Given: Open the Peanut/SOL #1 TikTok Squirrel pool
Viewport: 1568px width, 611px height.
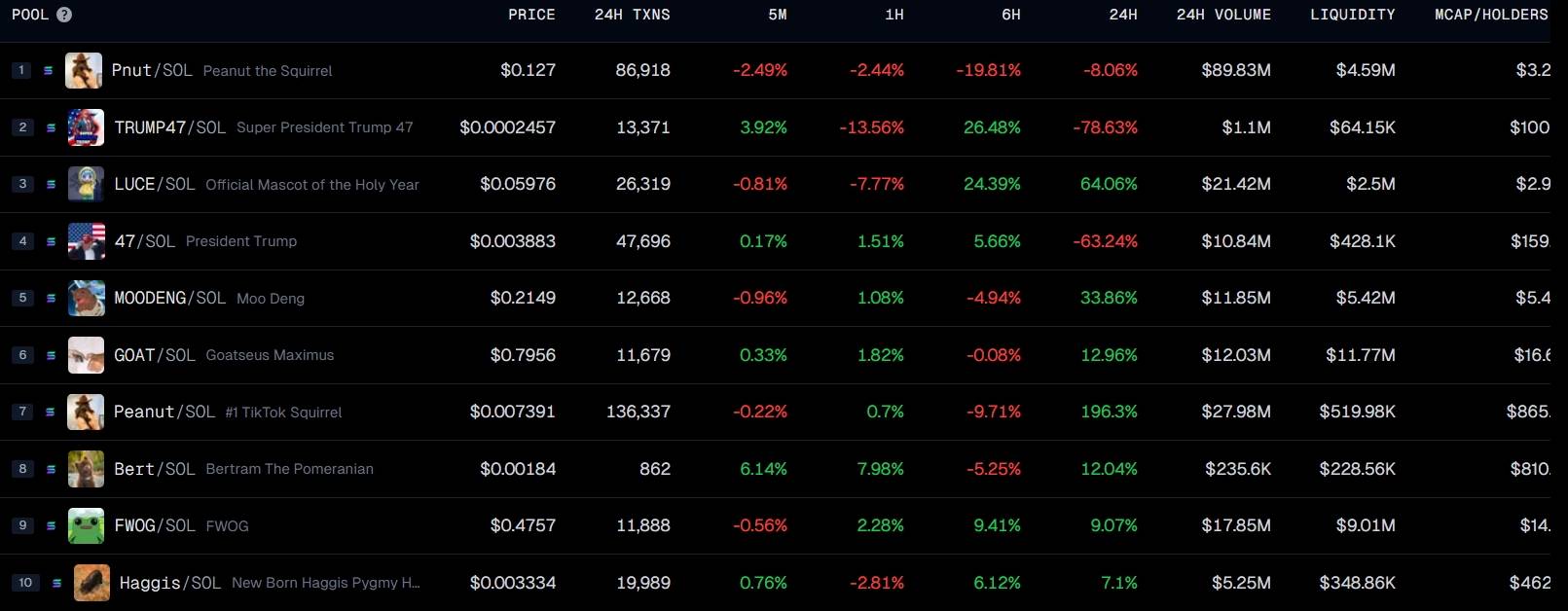Looking at the screenshot, I should [164, 412].
